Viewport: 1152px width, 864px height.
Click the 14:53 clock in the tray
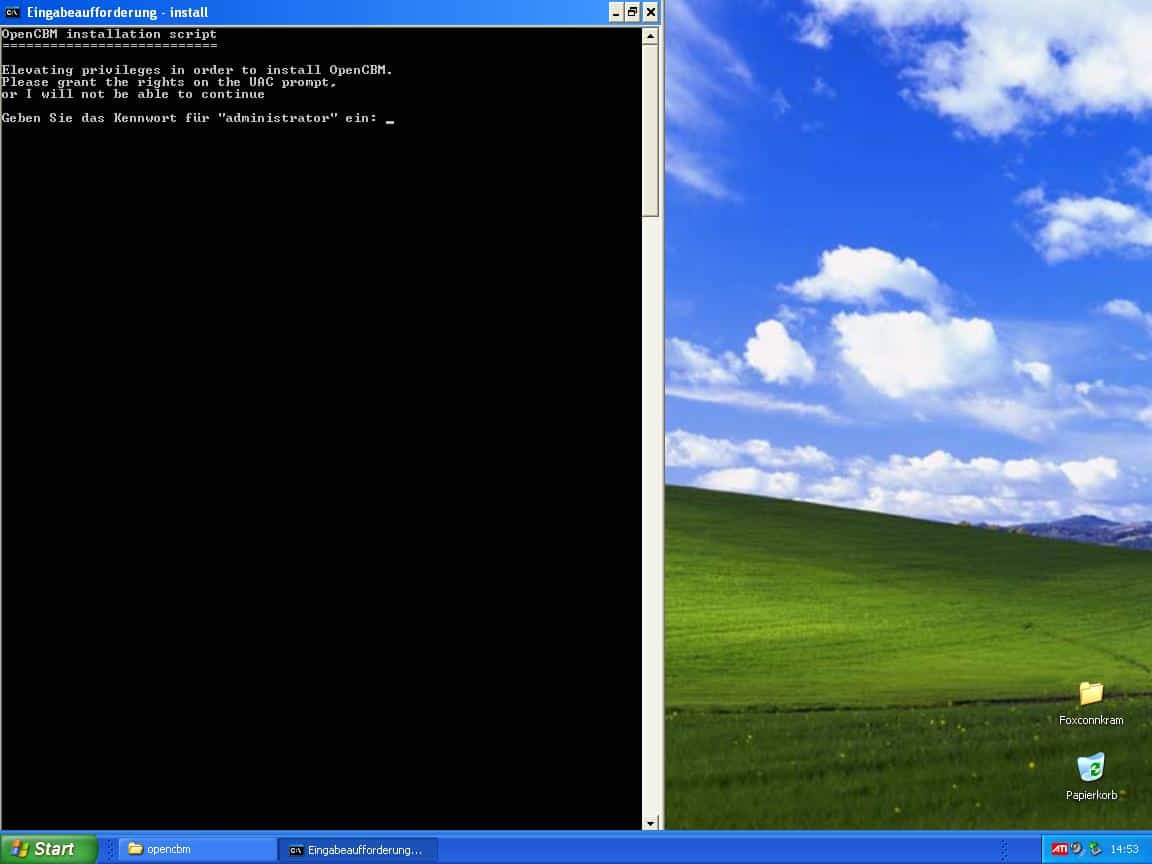[x=1124, y=849]
